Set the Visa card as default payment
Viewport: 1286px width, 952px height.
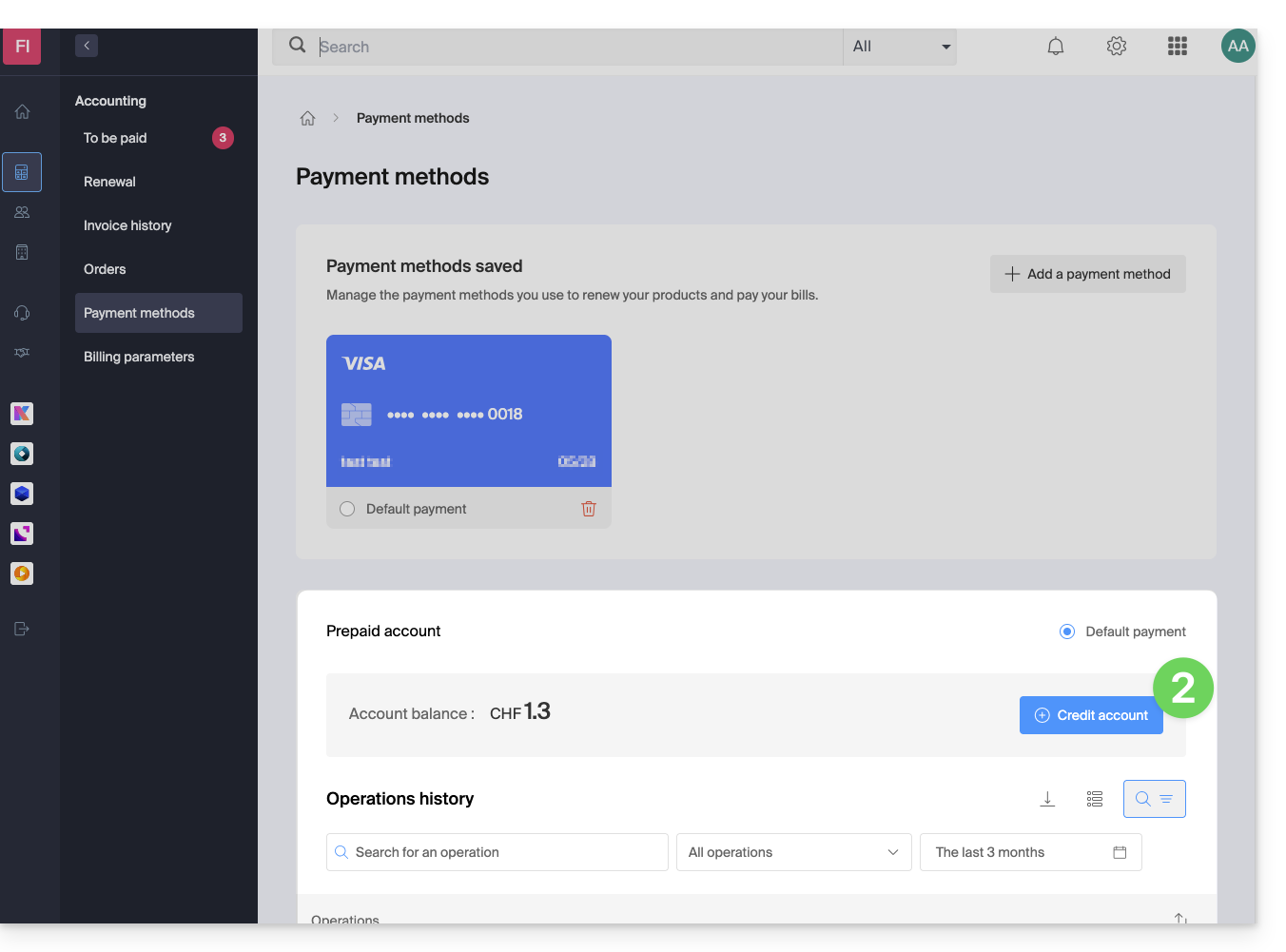[x=347, y=509]
